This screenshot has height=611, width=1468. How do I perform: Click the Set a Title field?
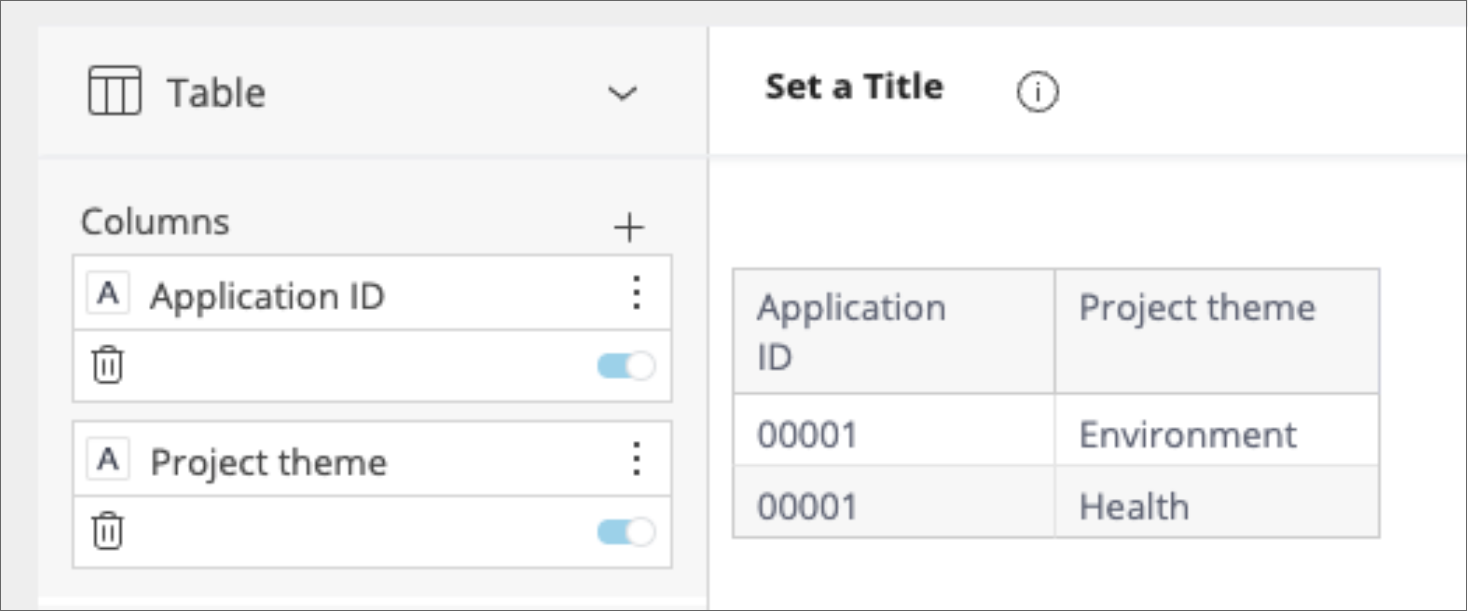point(854,87)
